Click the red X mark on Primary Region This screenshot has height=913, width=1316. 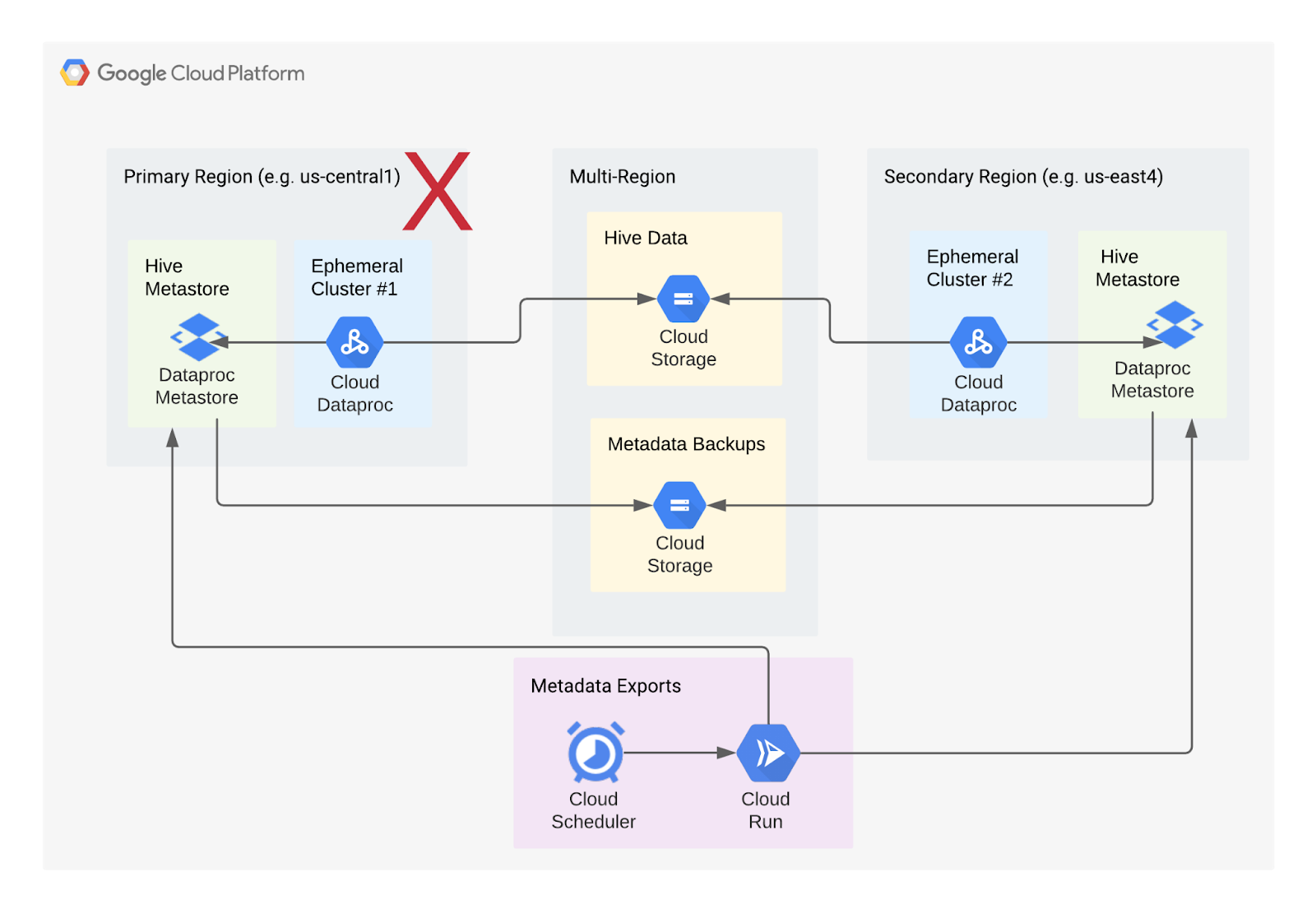[x=438, y=191]
